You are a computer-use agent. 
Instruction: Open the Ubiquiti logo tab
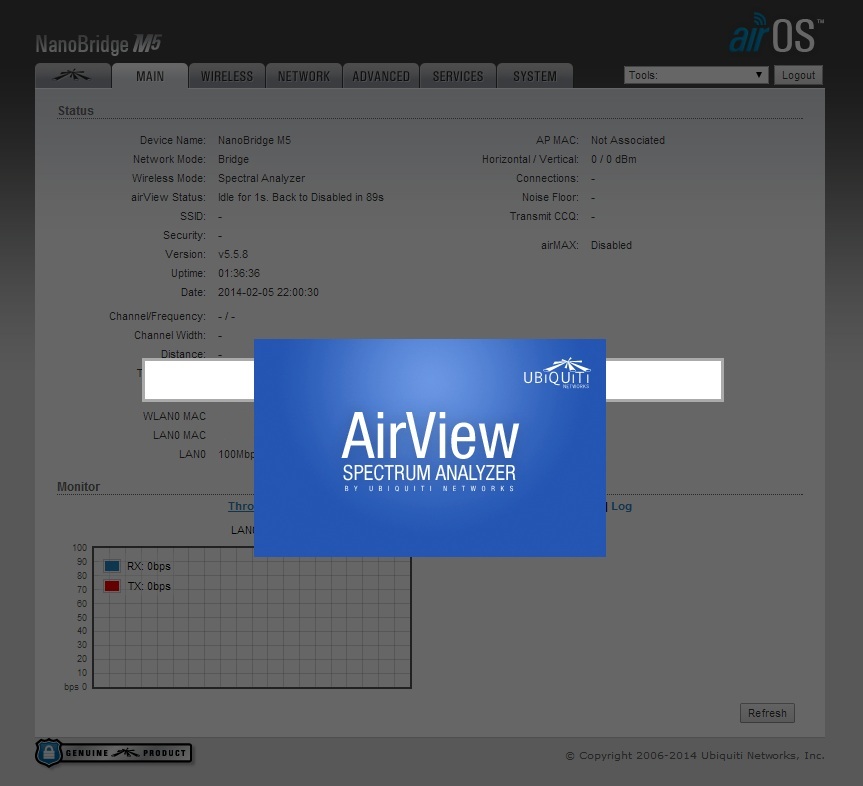tap(73, 76)
